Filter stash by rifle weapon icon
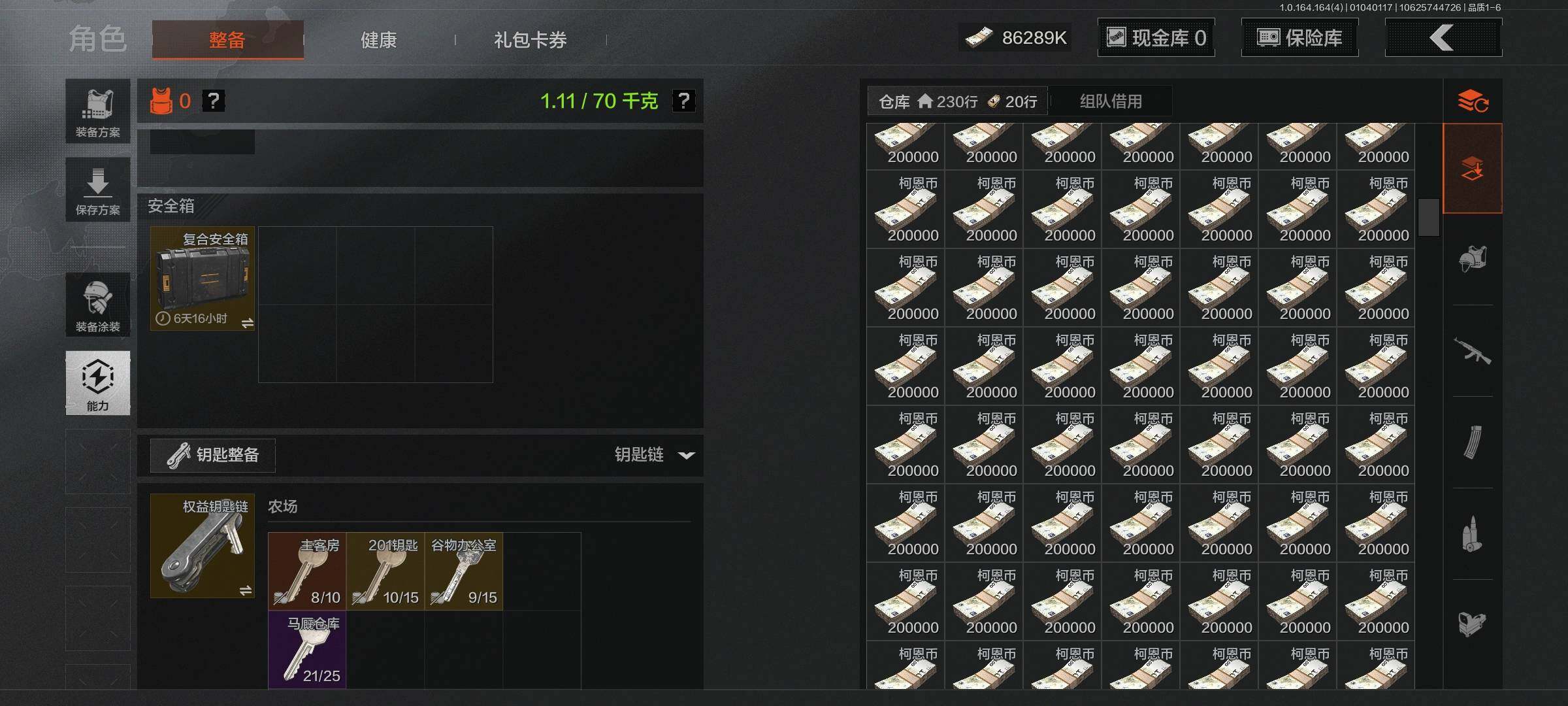This screenshot has height=706, width=1568. [x=1473, y=351]
